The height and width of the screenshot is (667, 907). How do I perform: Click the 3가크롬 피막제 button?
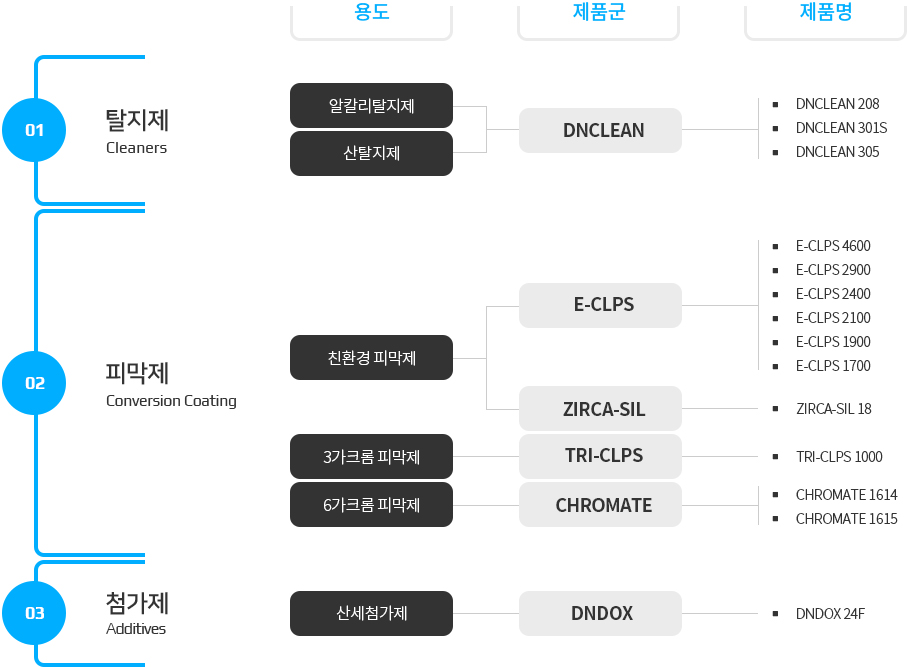click(371, 457)
